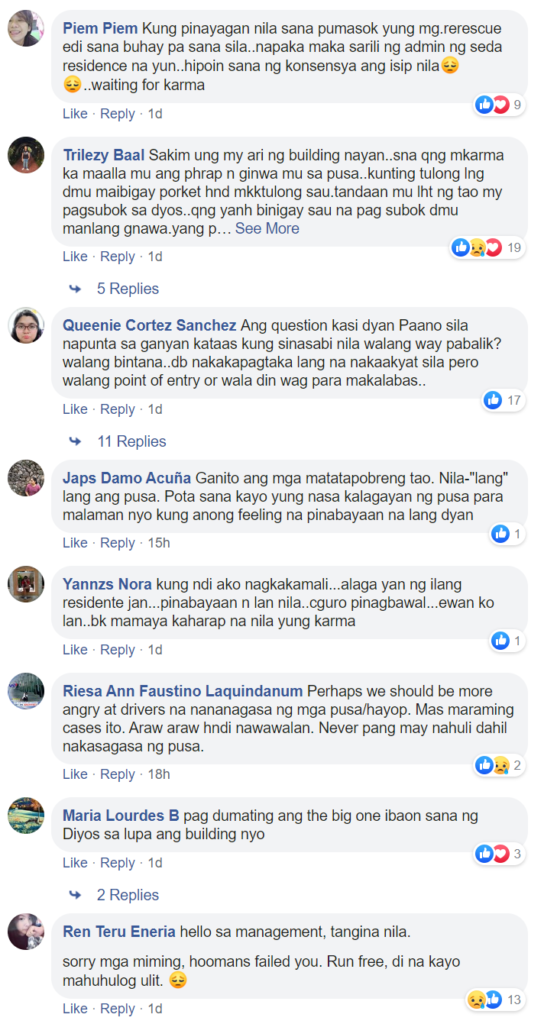Image resolution: width=557 pixels, height=1024 pixels.
Task: View reactions on Ren Teru Eneria's comment
Action: [495, 999]
